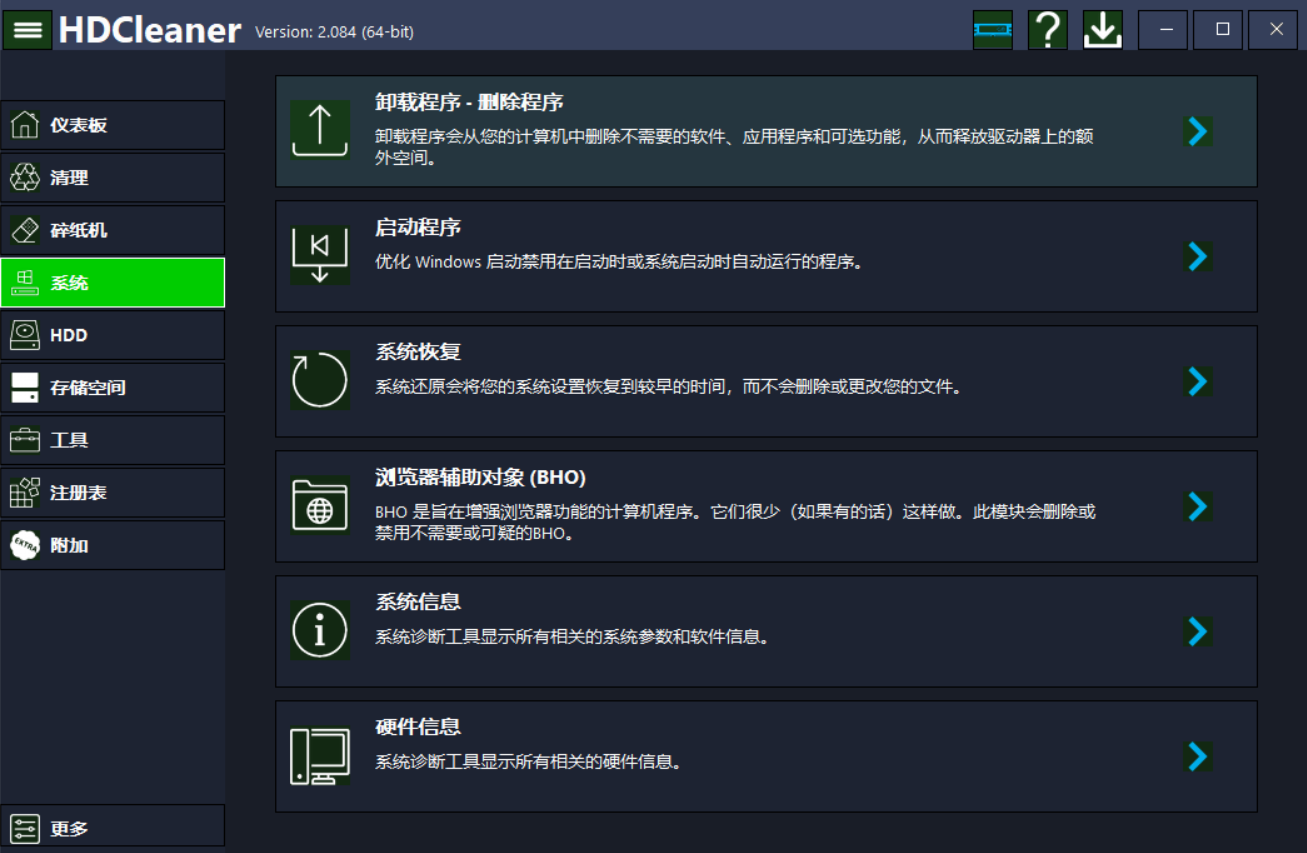Screen dimensions: 1307x853
Task: Open help via the question mark icon
Action: point(1047,30)
